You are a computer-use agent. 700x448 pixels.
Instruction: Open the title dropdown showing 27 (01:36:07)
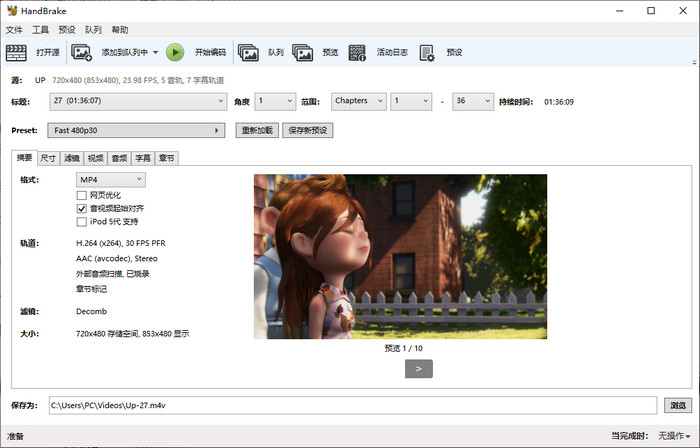pyautogui.click(x=138, y=101)
